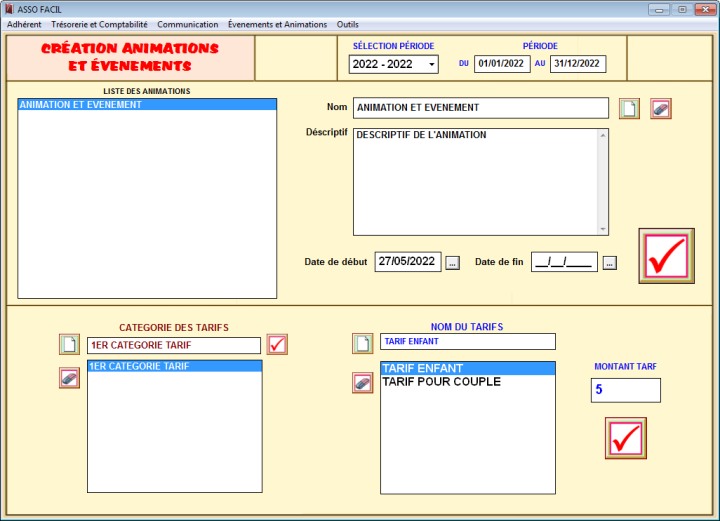Click the large red checkmark to validate the animation
This screenshot has height=521, width=720.
(x=666, y=256)
